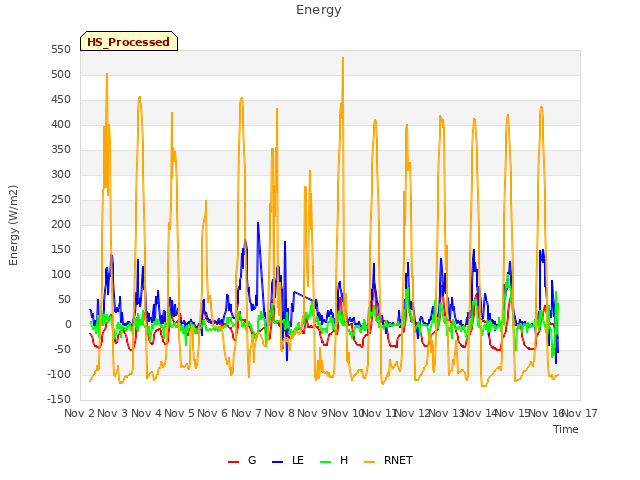The width and height of the screenshot is (640, 480).
Task: Click the Nov 9 x-axis label
Action: (x=313, y=413)
